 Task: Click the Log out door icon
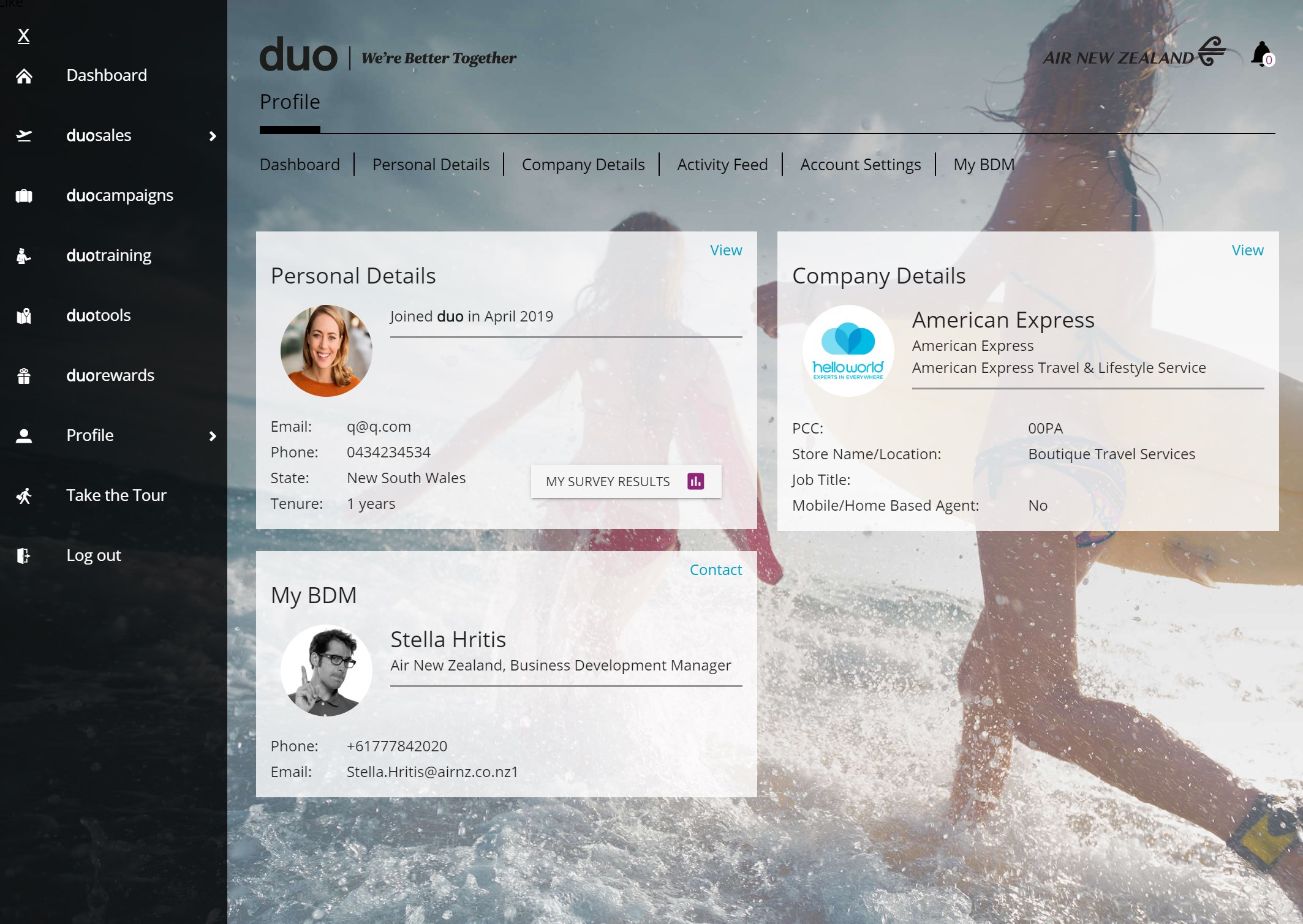click(25, 556)
